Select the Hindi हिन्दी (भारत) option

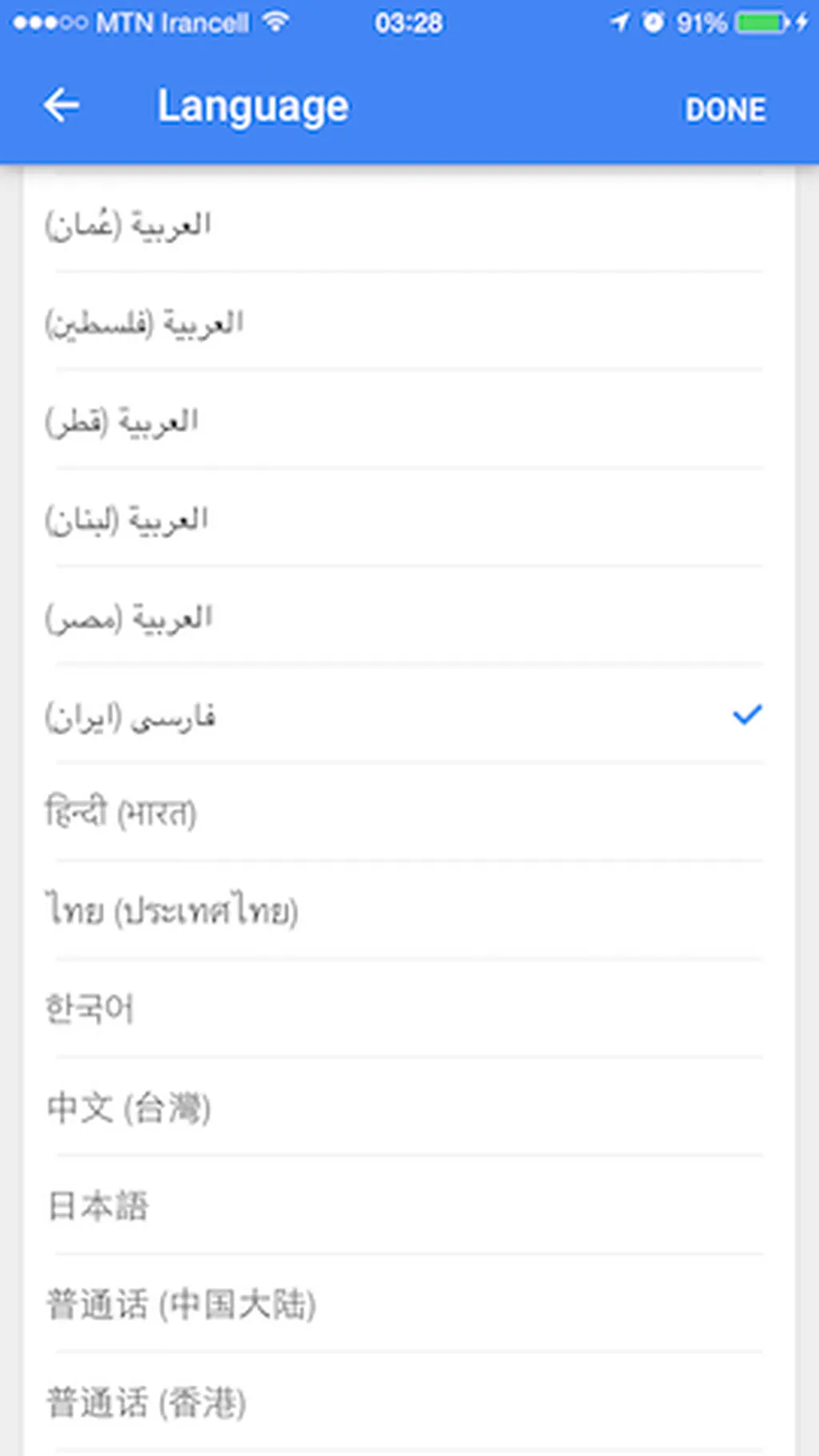tap(409, 814)
